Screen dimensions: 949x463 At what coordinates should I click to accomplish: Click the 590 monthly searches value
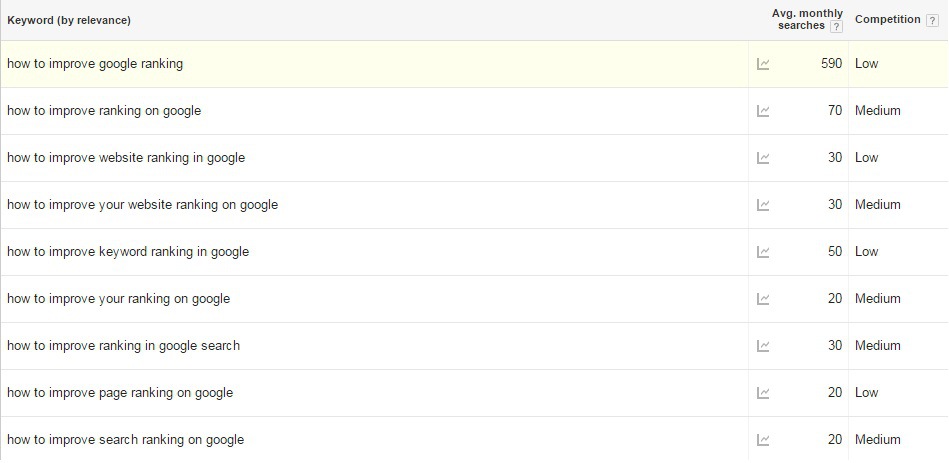coord(832,64)
